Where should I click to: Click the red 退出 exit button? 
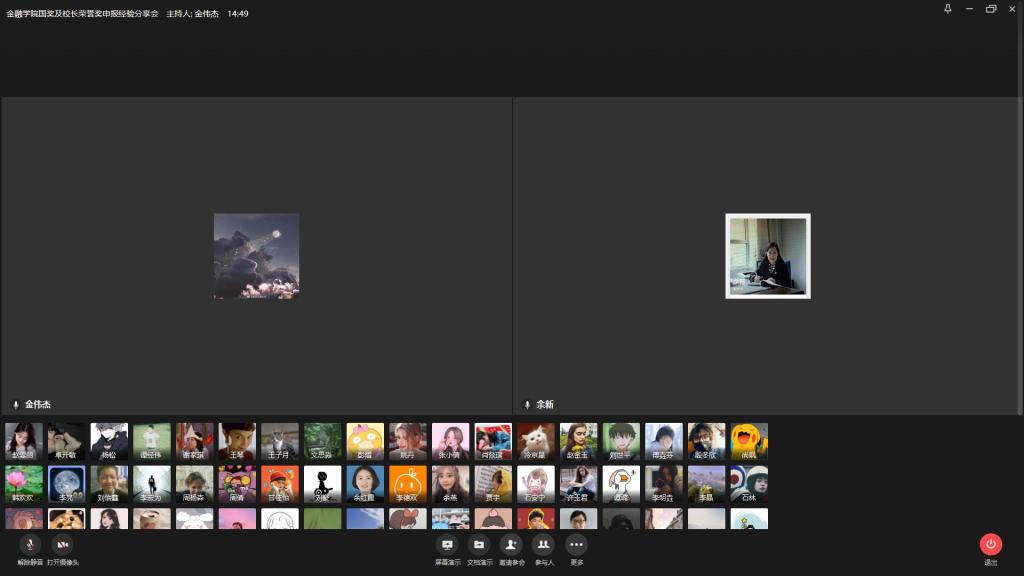[990, 545]
